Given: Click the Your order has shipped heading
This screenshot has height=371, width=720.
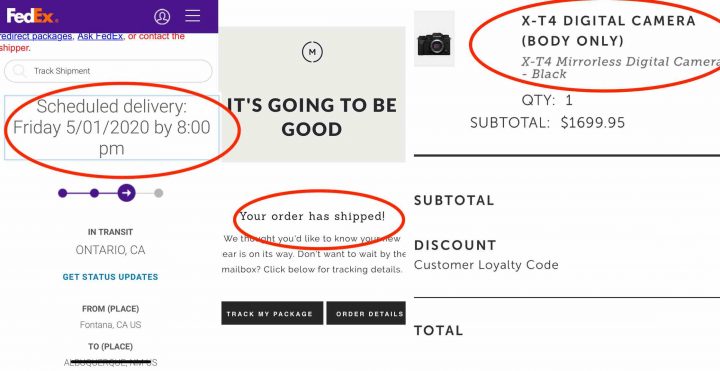Looking at the screenshot, I should (312, 216).
